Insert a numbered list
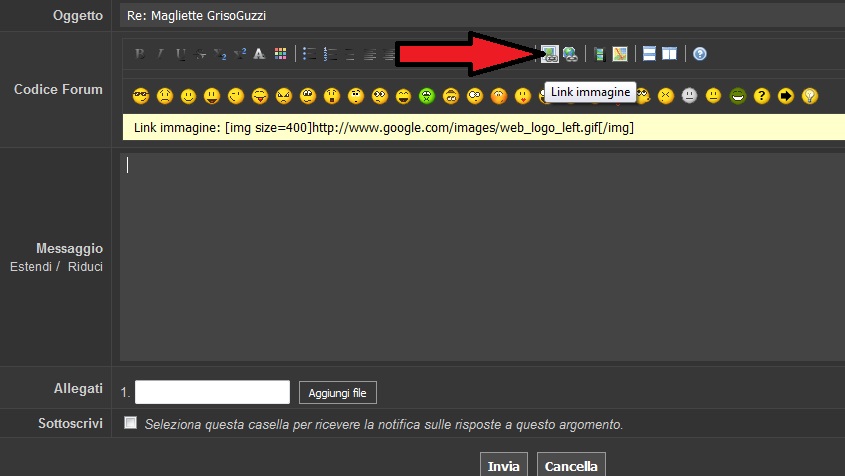 point(330,54)
